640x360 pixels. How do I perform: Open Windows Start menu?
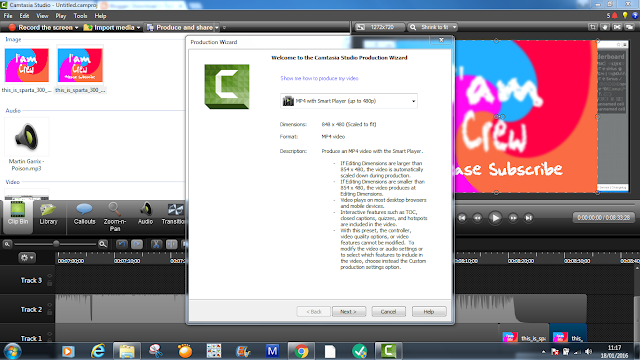(x=12, y=351)
